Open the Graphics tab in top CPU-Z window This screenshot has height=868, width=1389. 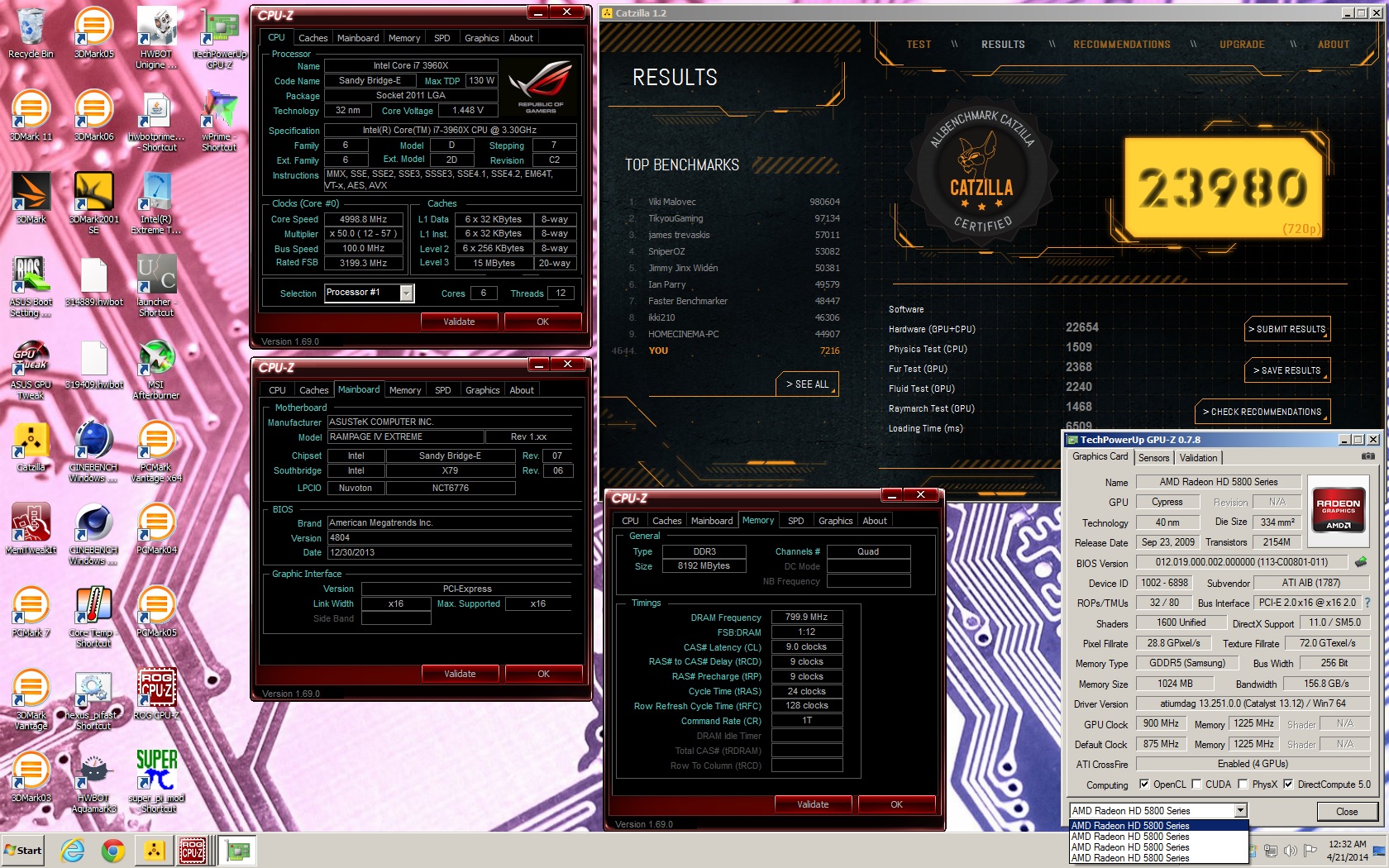click(481, 38)
